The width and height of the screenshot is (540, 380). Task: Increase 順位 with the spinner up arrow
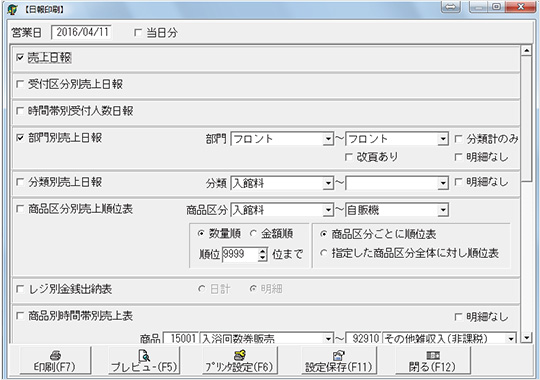(263, 251)
